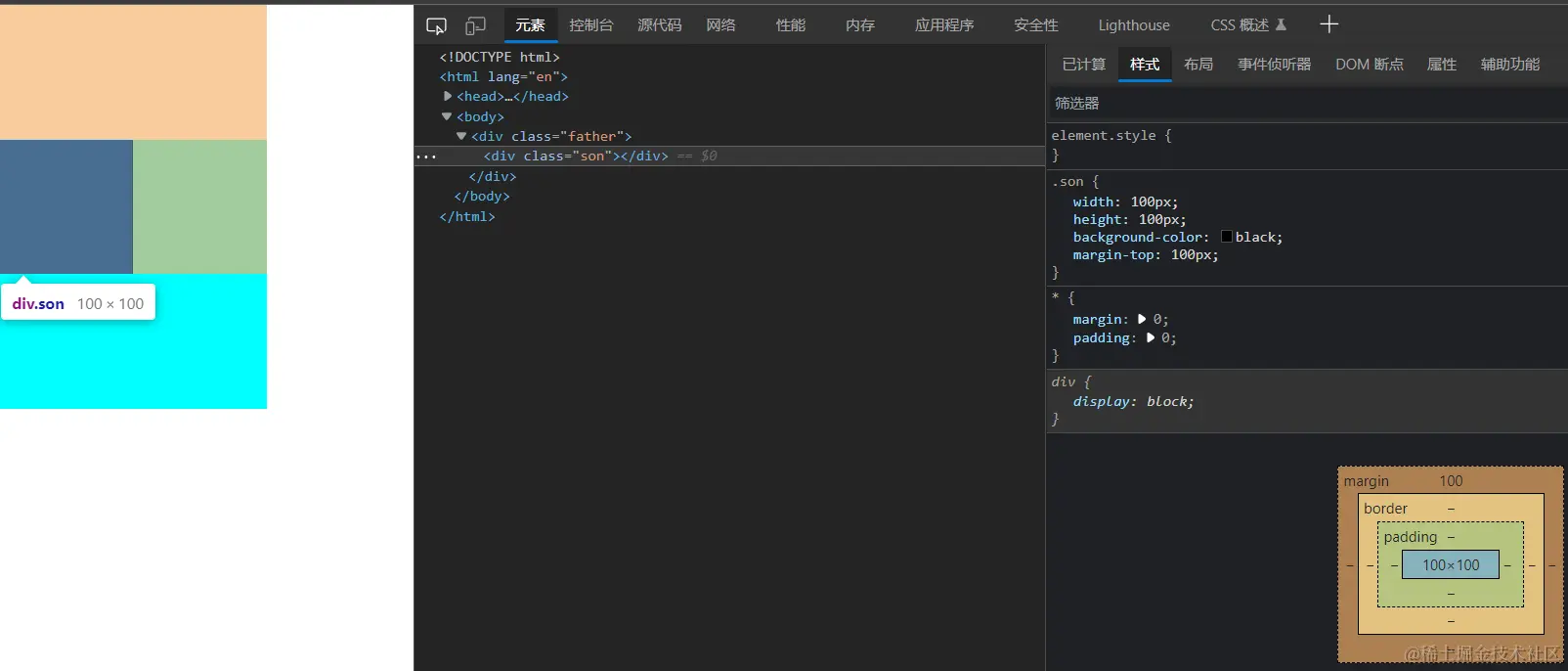This screenshot has width=1568, height=671.
Task: Open the 网络 tab
Action: tap(720, 25)
